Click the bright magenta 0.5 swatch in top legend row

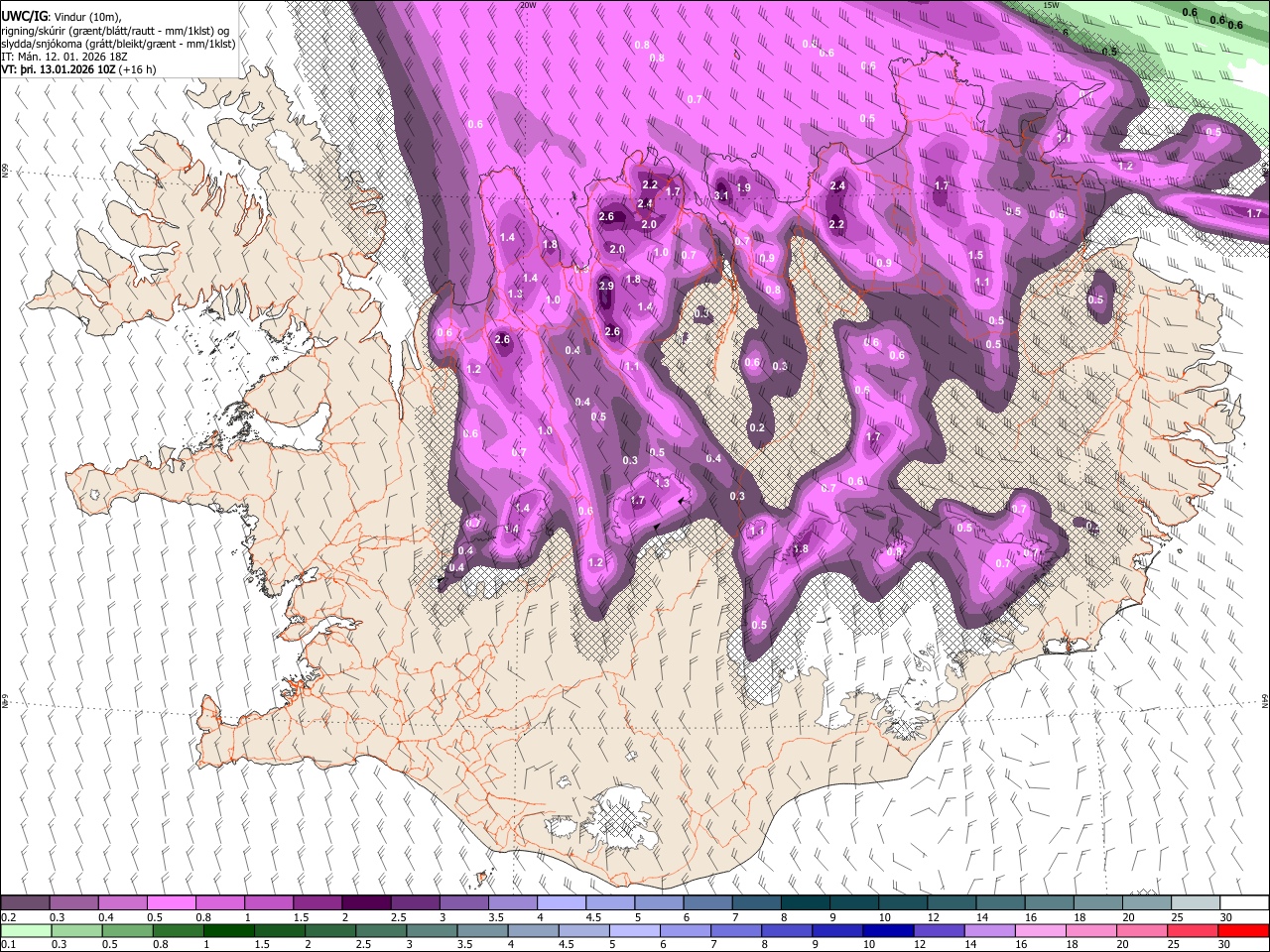click(171, 902)
